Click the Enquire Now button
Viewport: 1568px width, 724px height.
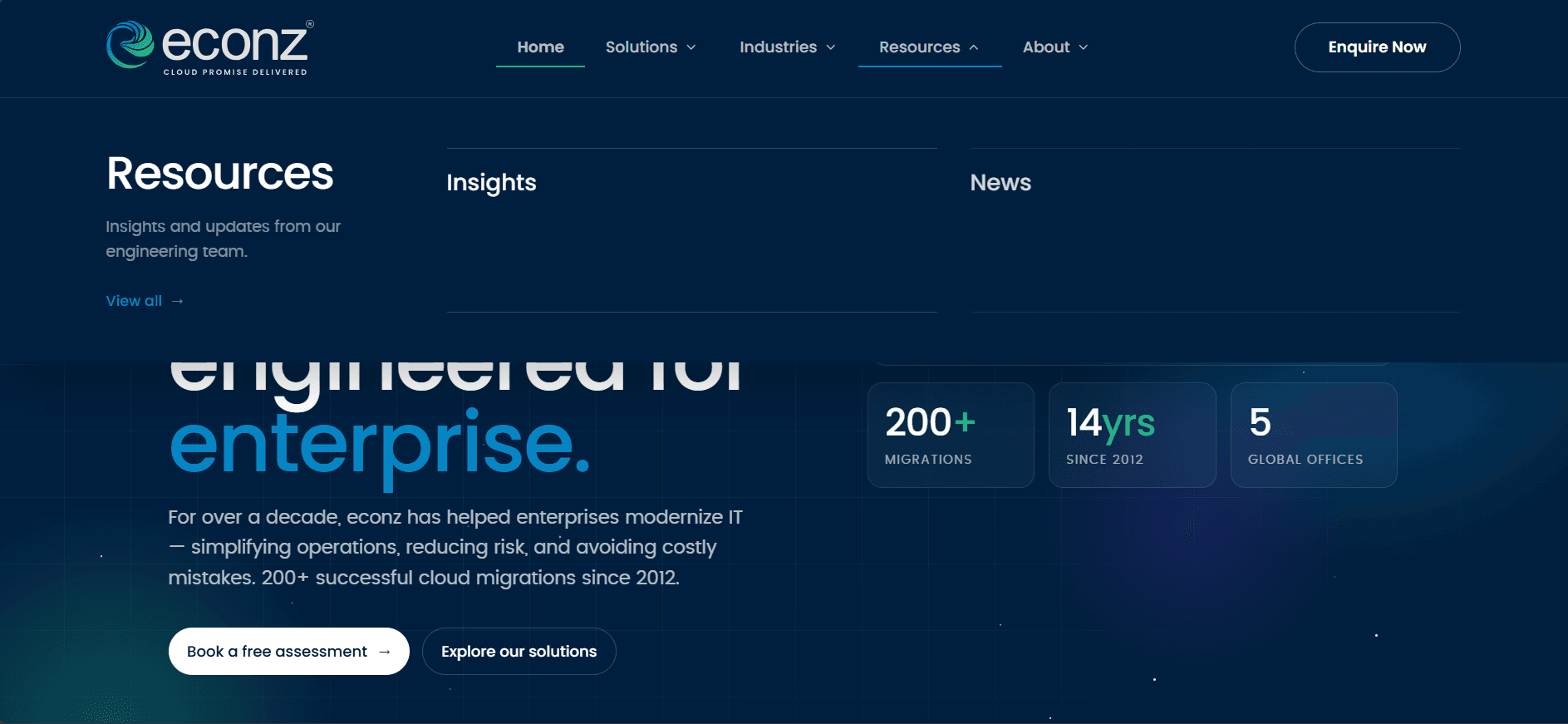click(x=1377, y=47)
